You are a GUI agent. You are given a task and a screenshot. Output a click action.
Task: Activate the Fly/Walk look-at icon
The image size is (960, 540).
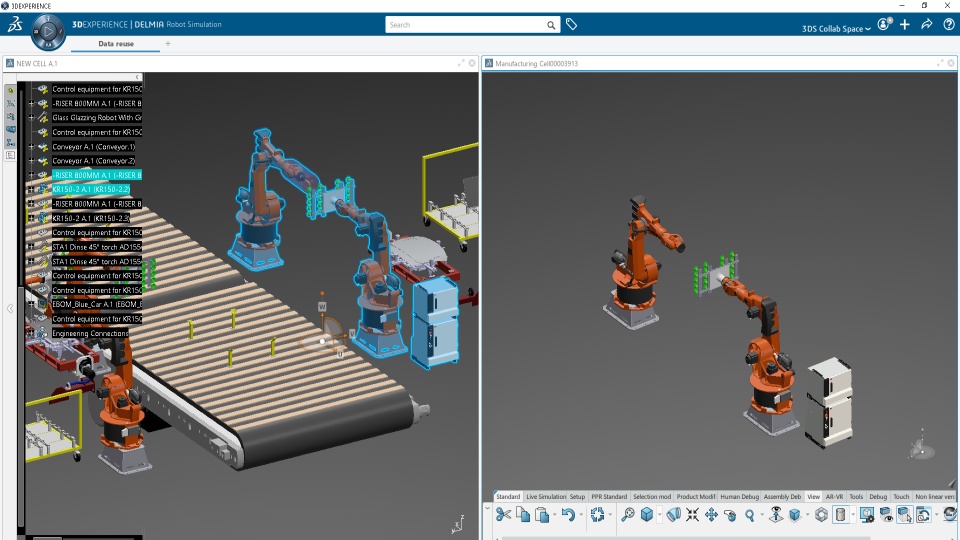(x=776, y=515)
